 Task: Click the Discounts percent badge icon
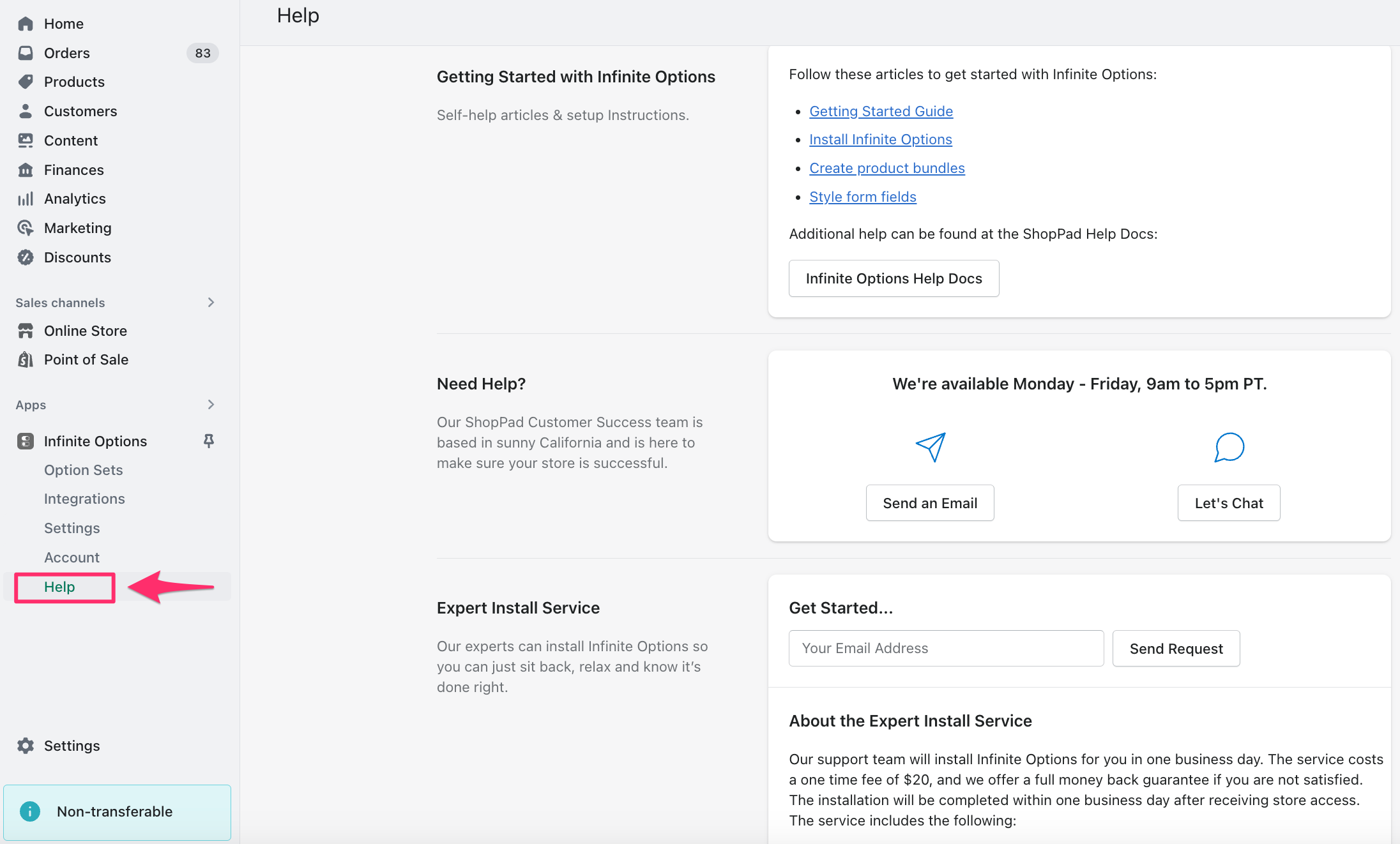pyautogui.click(x=26, y=257)
